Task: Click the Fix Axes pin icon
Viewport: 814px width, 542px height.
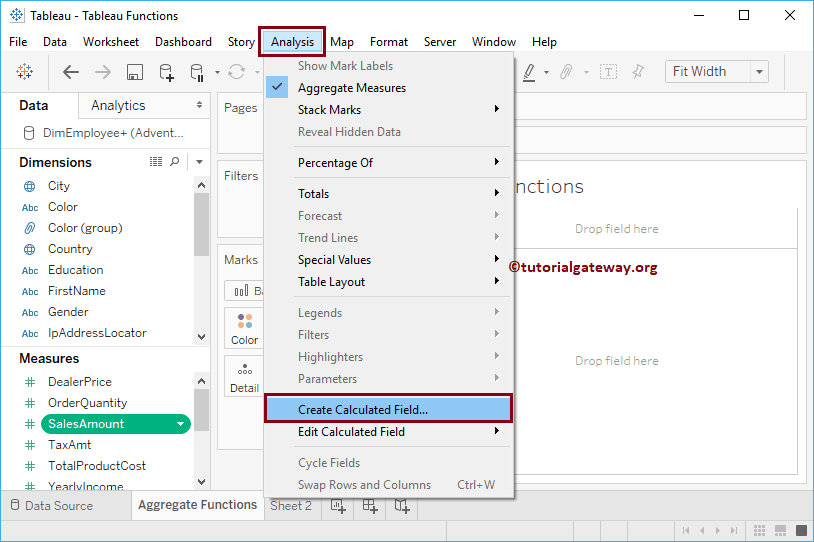Action: (638, 72)
